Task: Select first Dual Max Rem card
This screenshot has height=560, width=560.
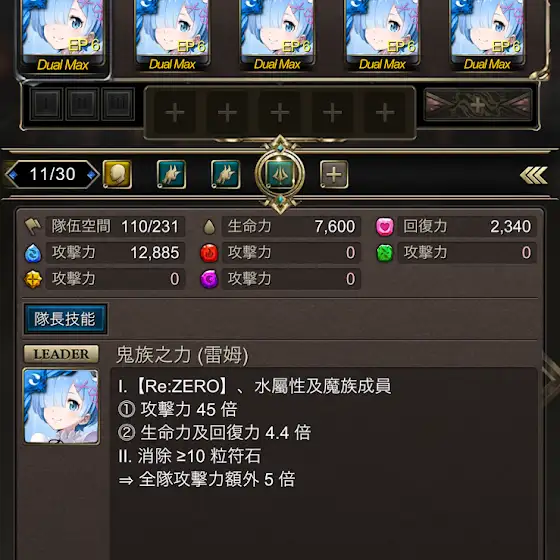Action: [x=63, y=36]
